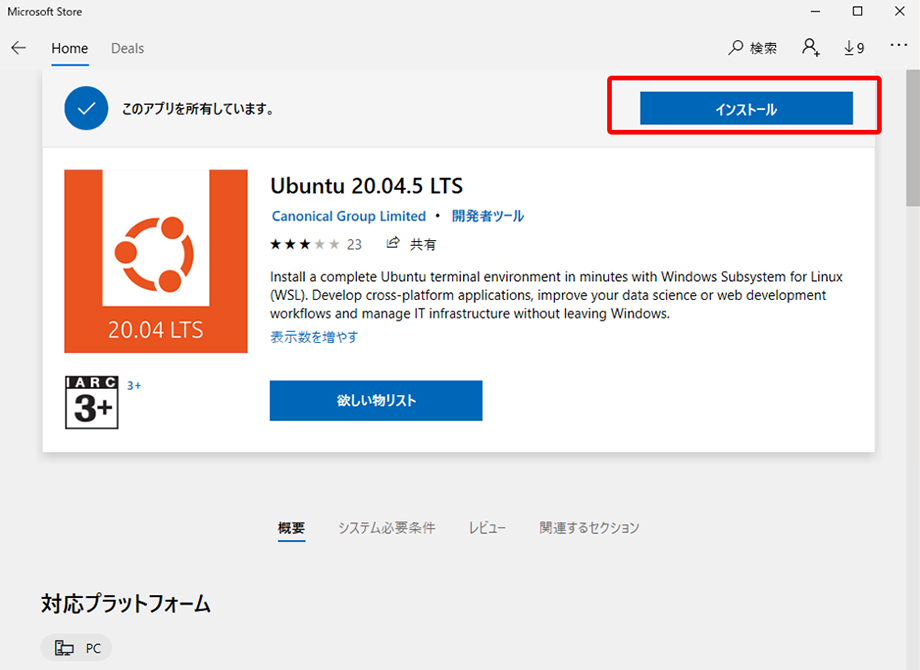Open the downloads queue showing 9
This screenshot has width=920, height=670.
click(x=854, y=48)
